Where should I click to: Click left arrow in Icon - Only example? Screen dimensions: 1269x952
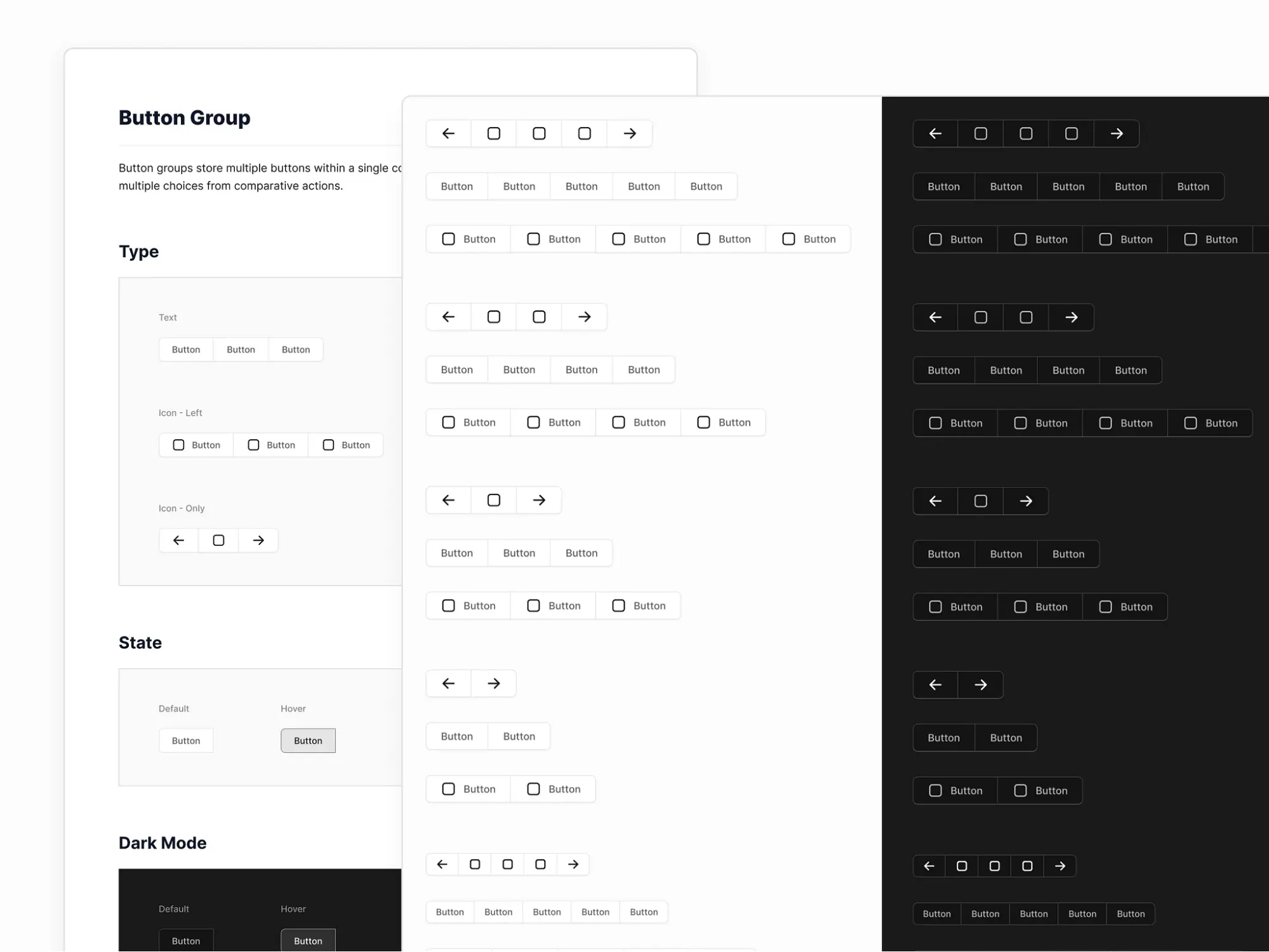[x=178, y=540]
